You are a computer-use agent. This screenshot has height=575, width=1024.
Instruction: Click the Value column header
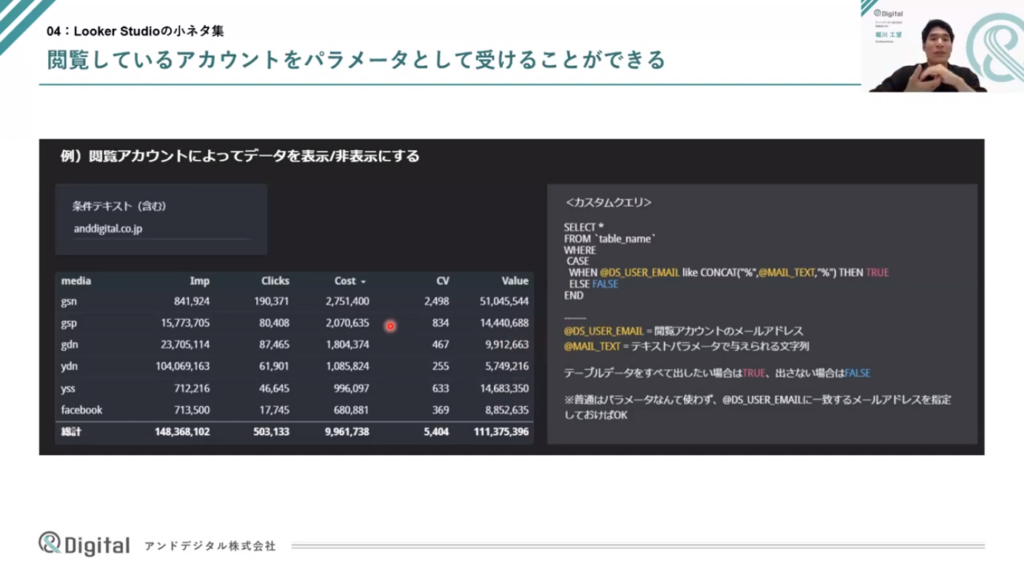pyautogui.click(x=514, y=281)
